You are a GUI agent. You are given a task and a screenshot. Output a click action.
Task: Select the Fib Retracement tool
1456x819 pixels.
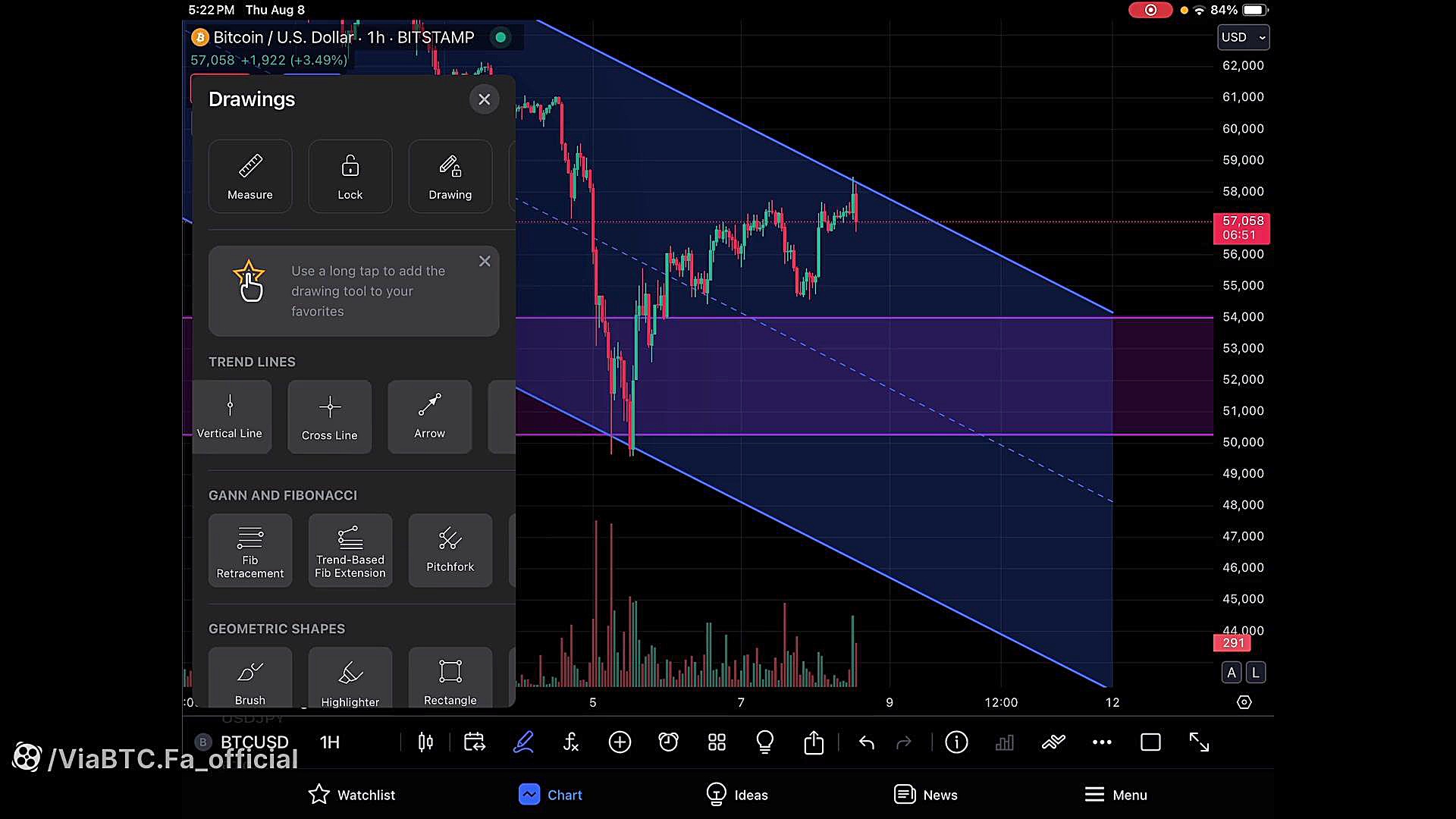pyautogui.click(x=250, y=551)
